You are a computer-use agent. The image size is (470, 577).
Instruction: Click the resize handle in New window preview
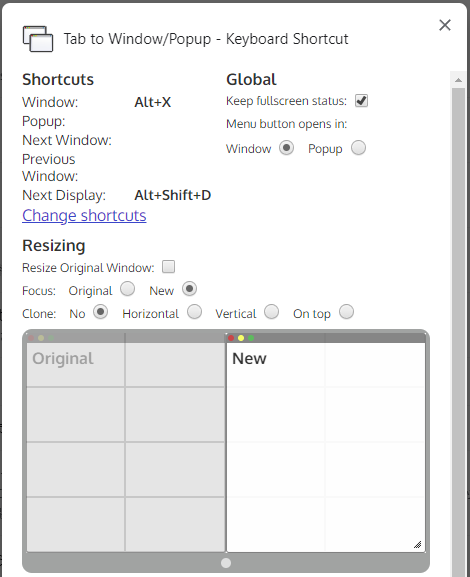pyautogui.click(x=417, y=545)
